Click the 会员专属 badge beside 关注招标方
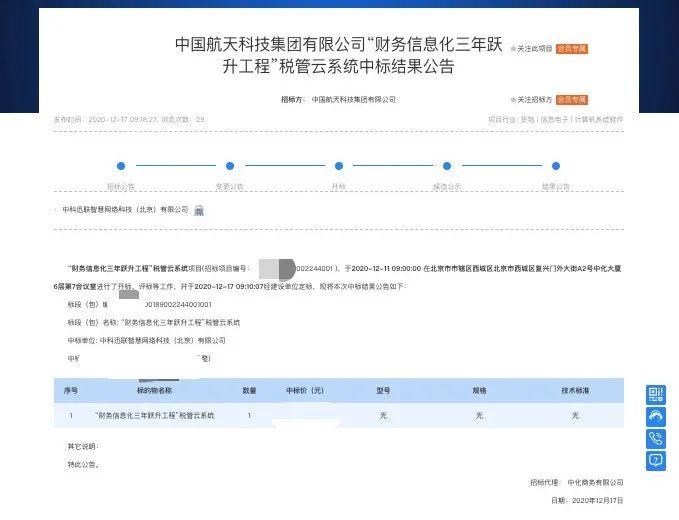Image resolution: width=679 pixels, height=520 pixels. [572, 100]
